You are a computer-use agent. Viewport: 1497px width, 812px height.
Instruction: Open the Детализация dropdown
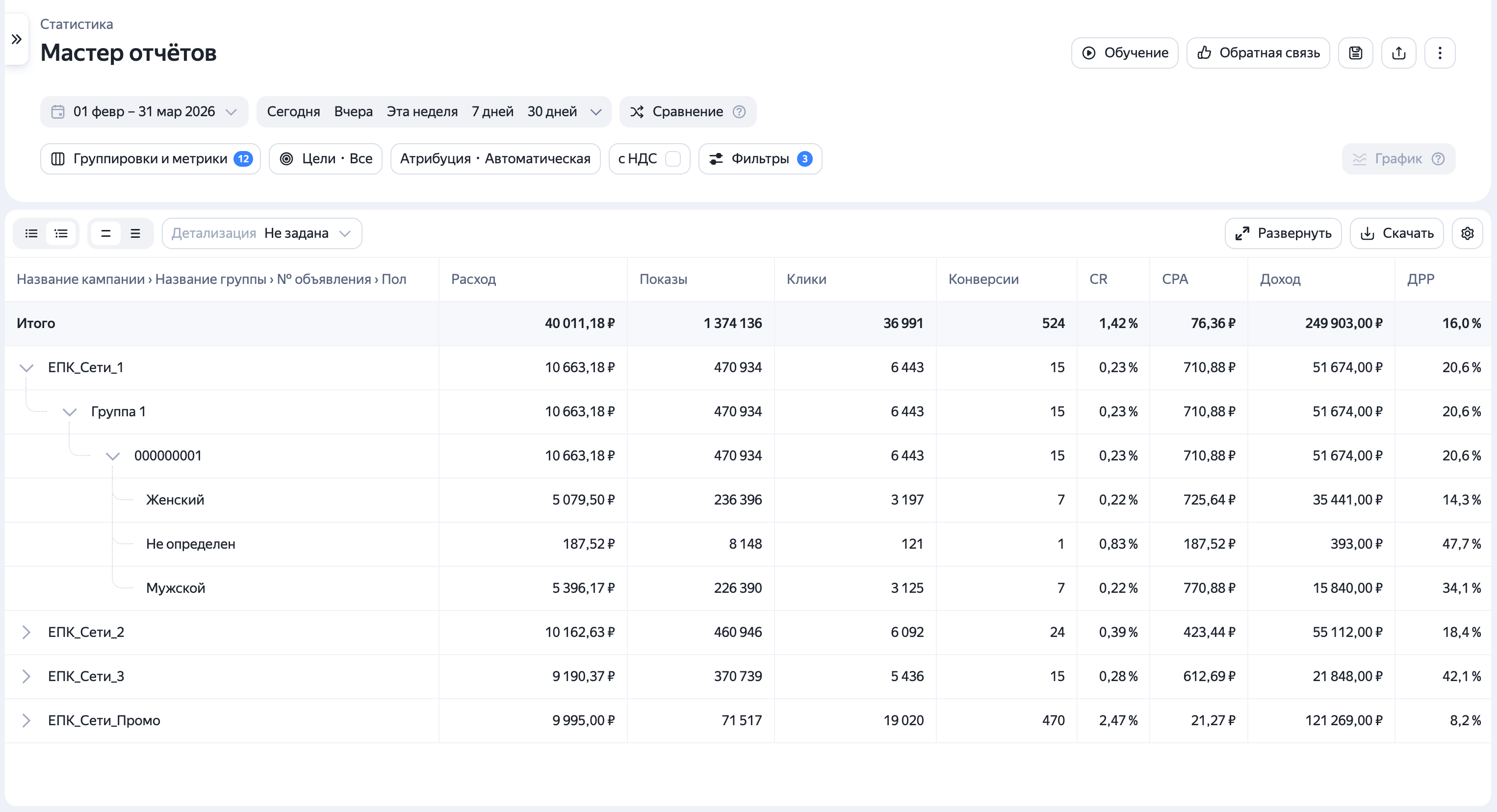point(262,233)
